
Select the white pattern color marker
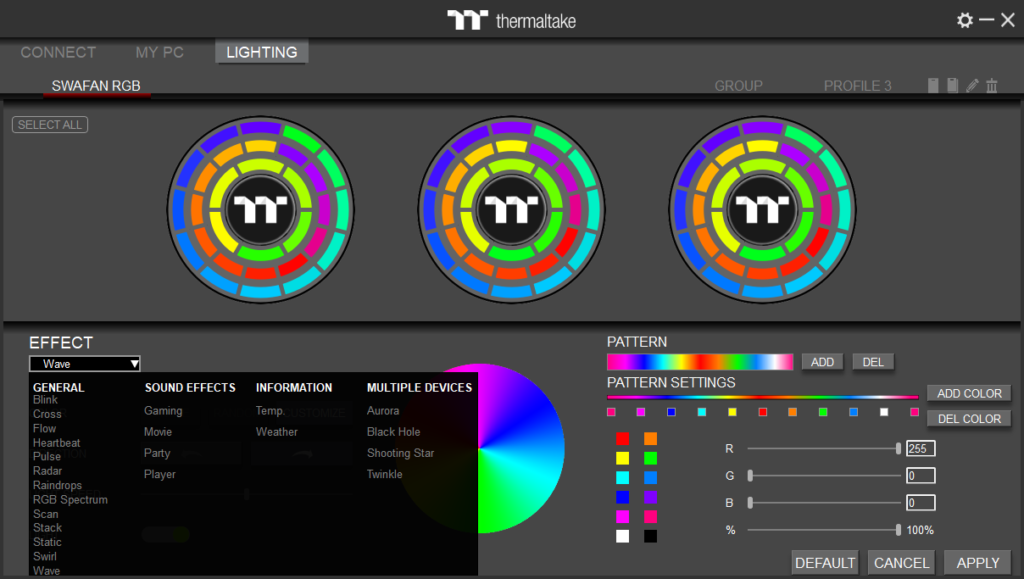pos(884,412)
